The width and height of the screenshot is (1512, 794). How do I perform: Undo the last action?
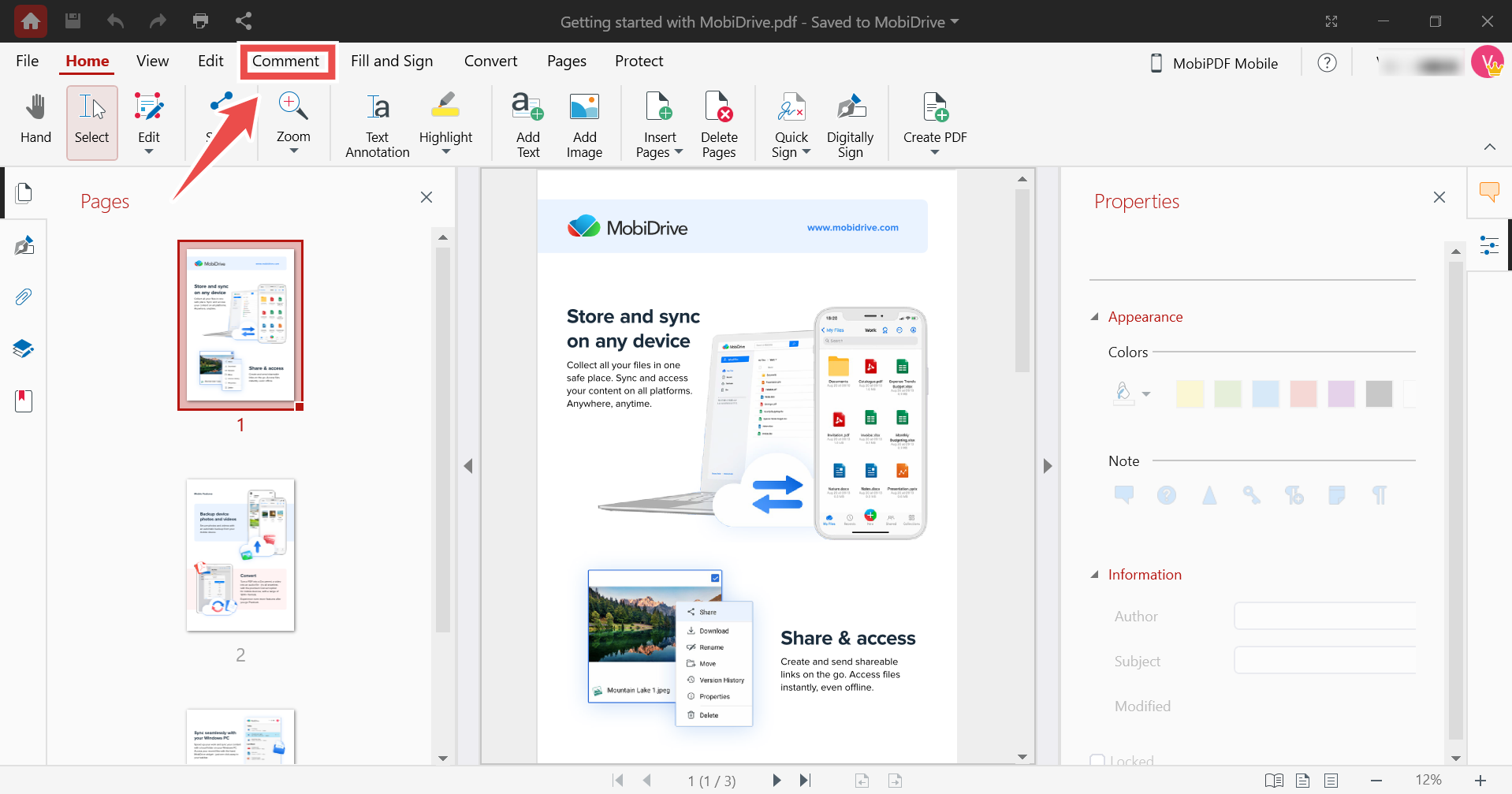tap(116, 21)
